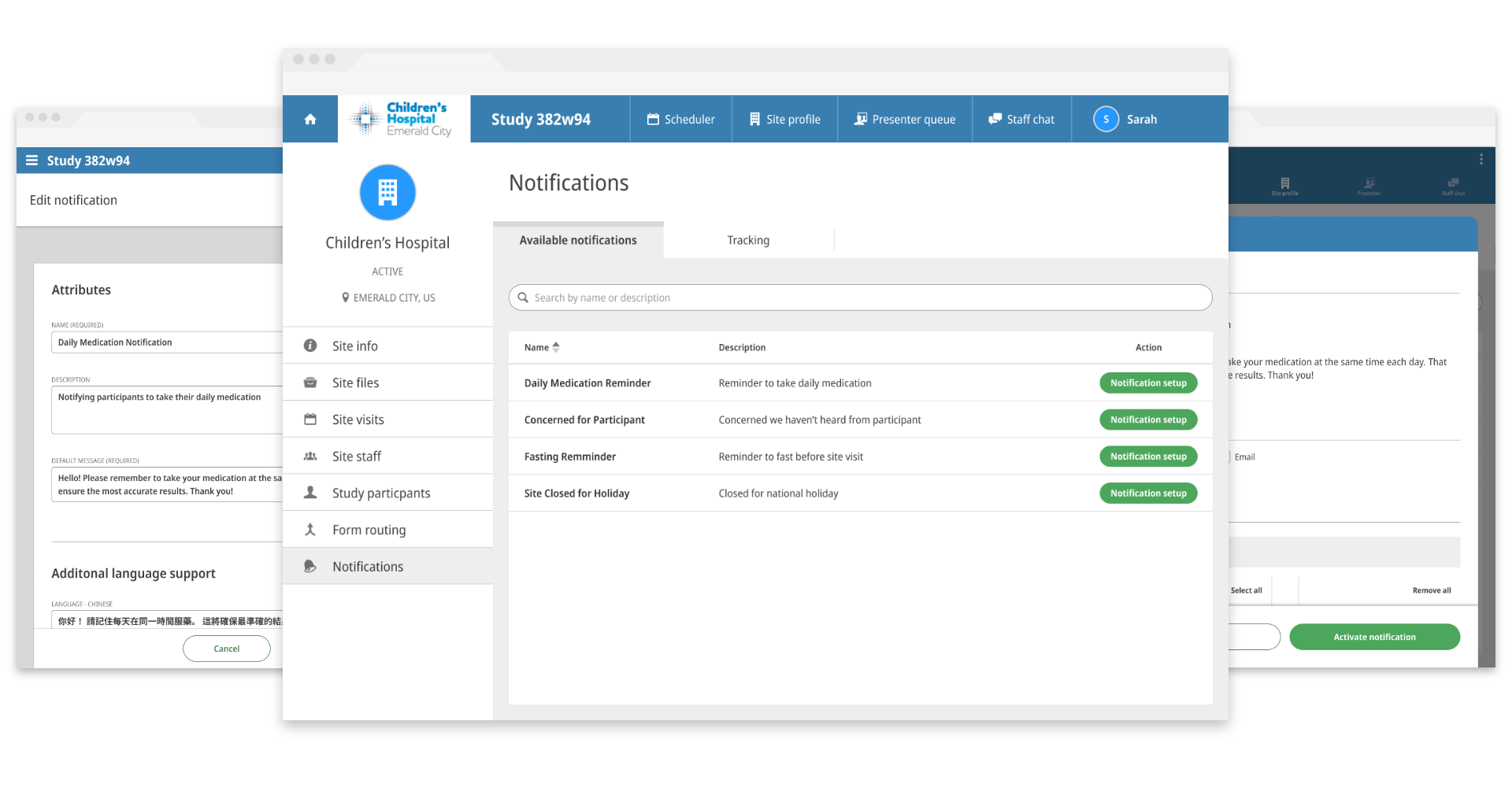Click Sarah's profile avatar
This screenshot has width=1512, height=795.
point(1106,119)
